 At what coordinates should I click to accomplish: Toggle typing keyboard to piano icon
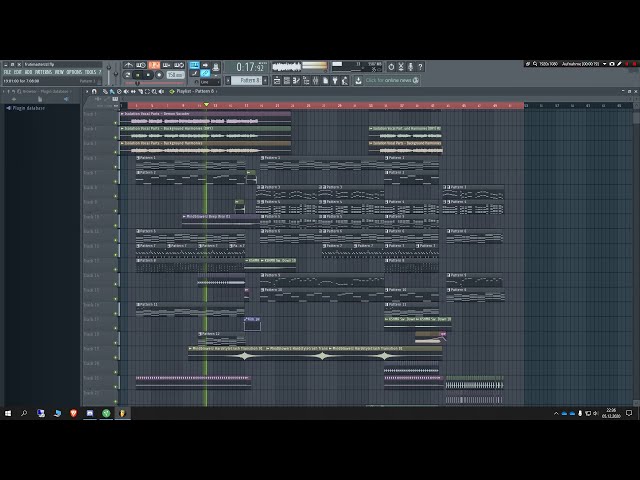click(x=194, y=65)
